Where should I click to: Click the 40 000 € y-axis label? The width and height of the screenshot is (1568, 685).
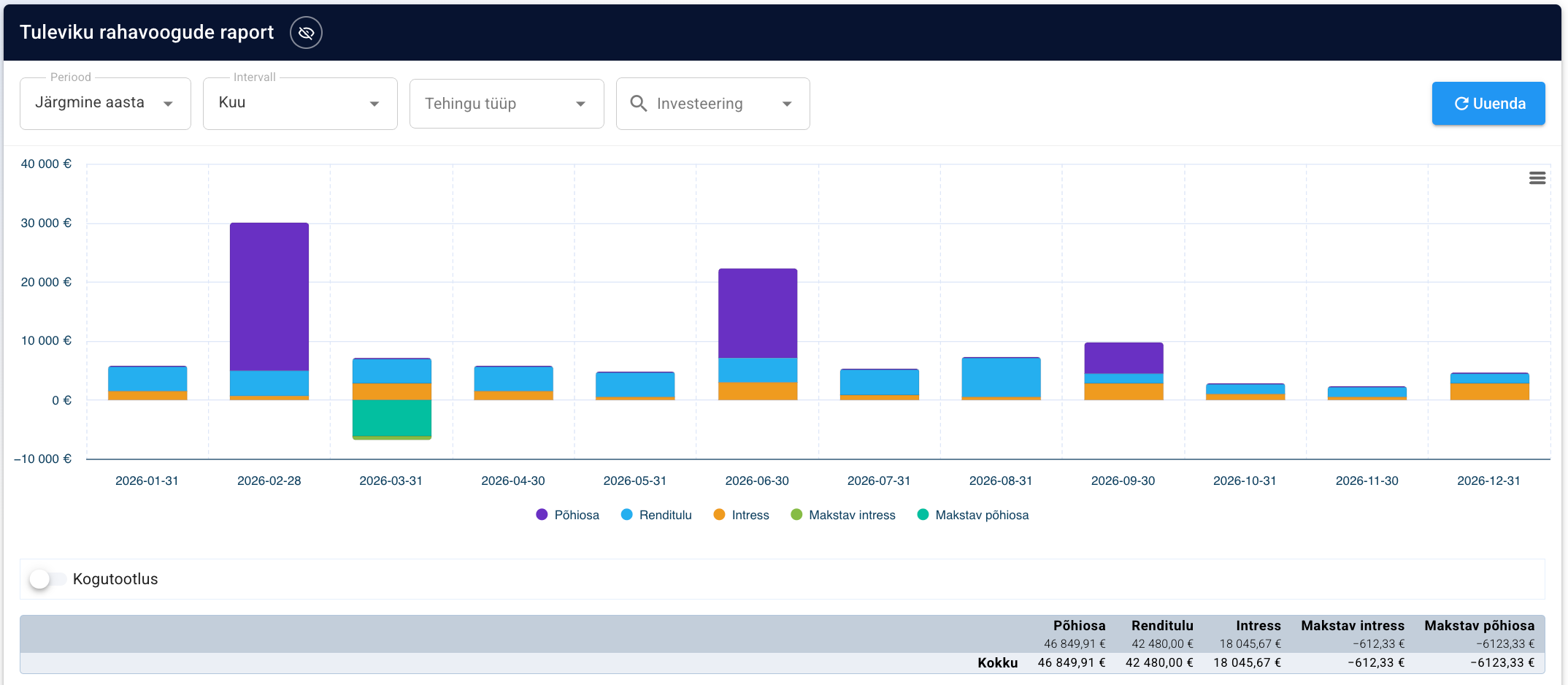pos(46,164)
